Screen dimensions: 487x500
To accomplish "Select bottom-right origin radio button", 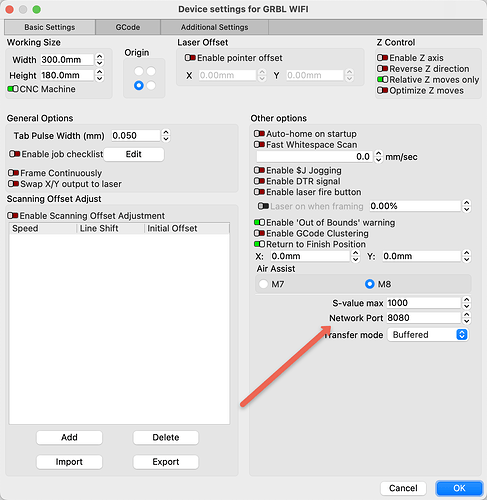I will [151, 85].
